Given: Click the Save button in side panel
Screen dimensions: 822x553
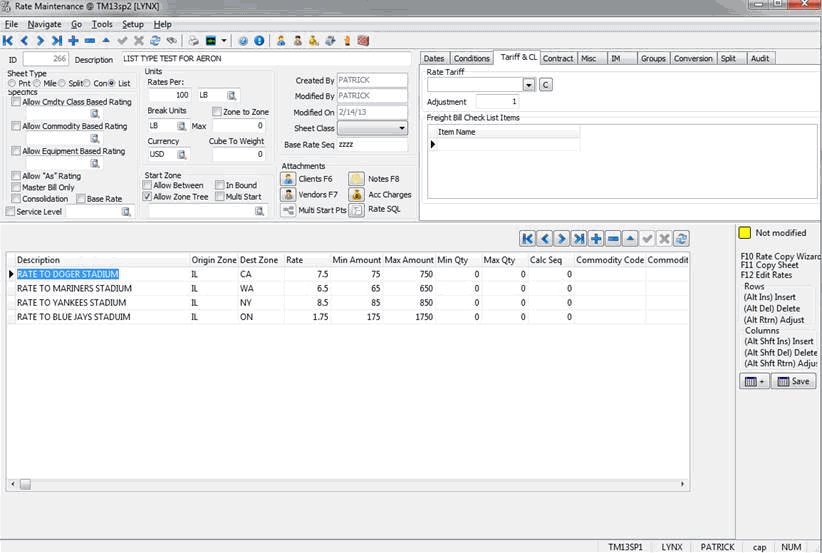Looking at the screenshot, I should tap(795, 381).
